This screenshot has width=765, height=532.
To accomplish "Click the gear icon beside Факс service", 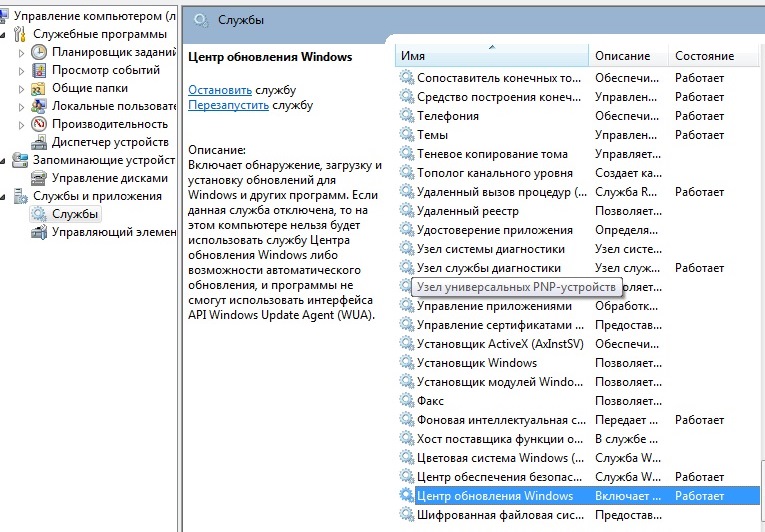I will coord(406,401).
